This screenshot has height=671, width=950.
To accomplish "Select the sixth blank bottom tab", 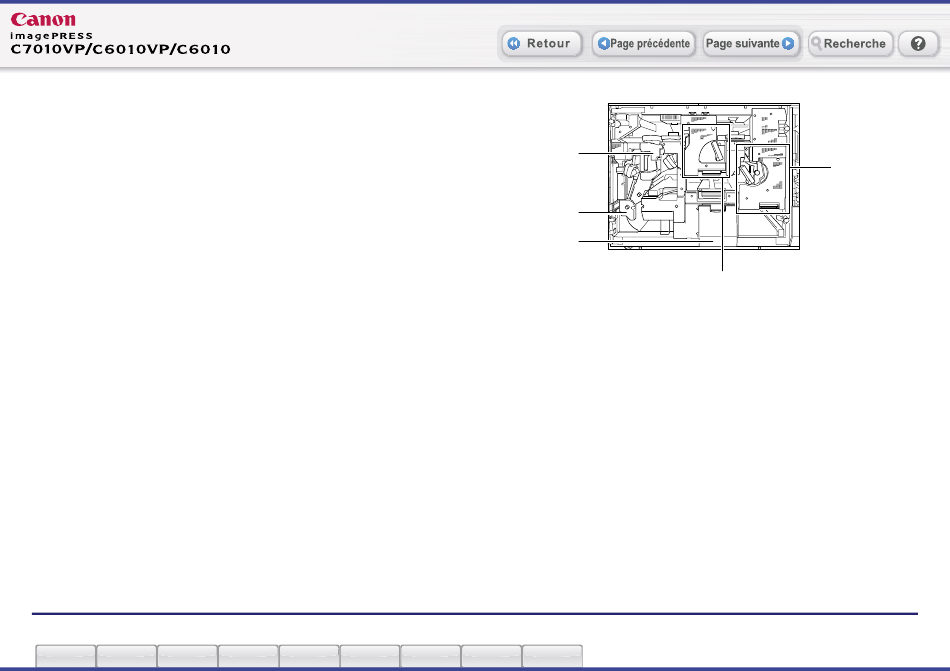I will tap(370, 656).
